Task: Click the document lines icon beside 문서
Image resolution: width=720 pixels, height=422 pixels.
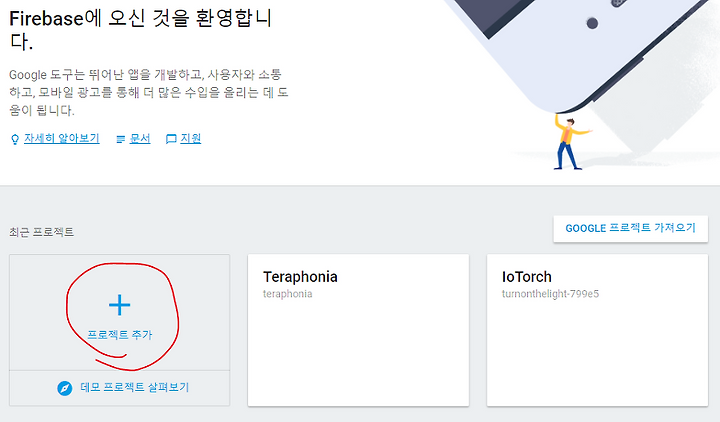Action: [121, 139]
